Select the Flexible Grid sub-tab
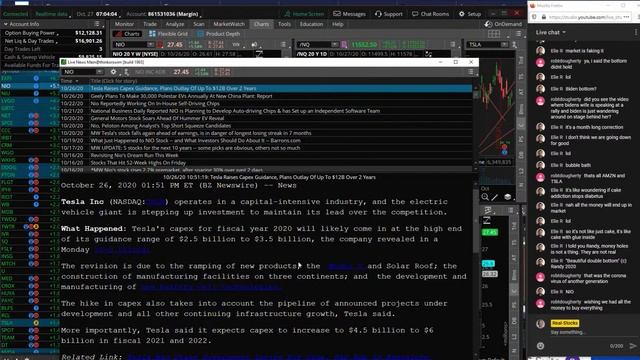640x360 pixels. click(x=168, y=34)
